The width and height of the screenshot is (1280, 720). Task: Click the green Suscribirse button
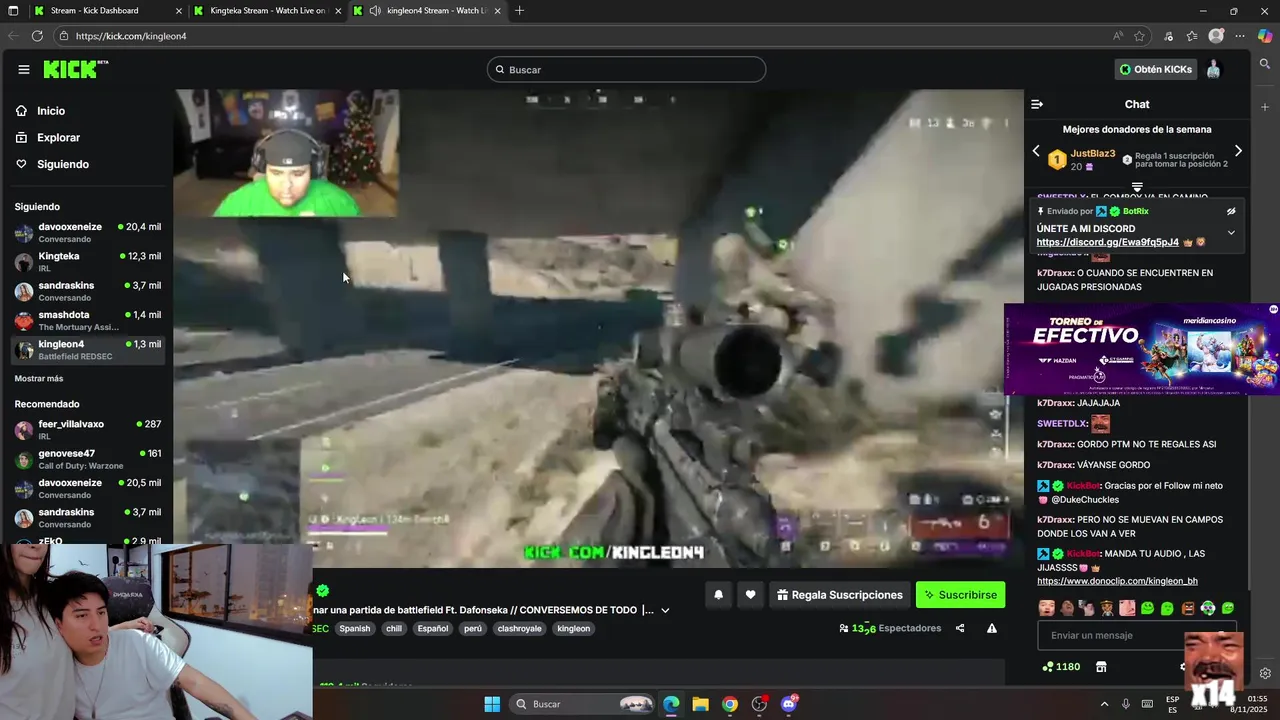[x=960, y=595]
